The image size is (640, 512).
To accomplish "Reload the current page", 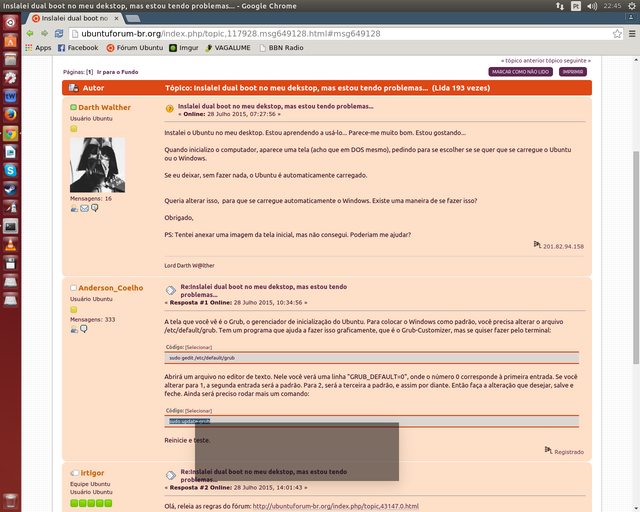I will click(x=59, y=33).
